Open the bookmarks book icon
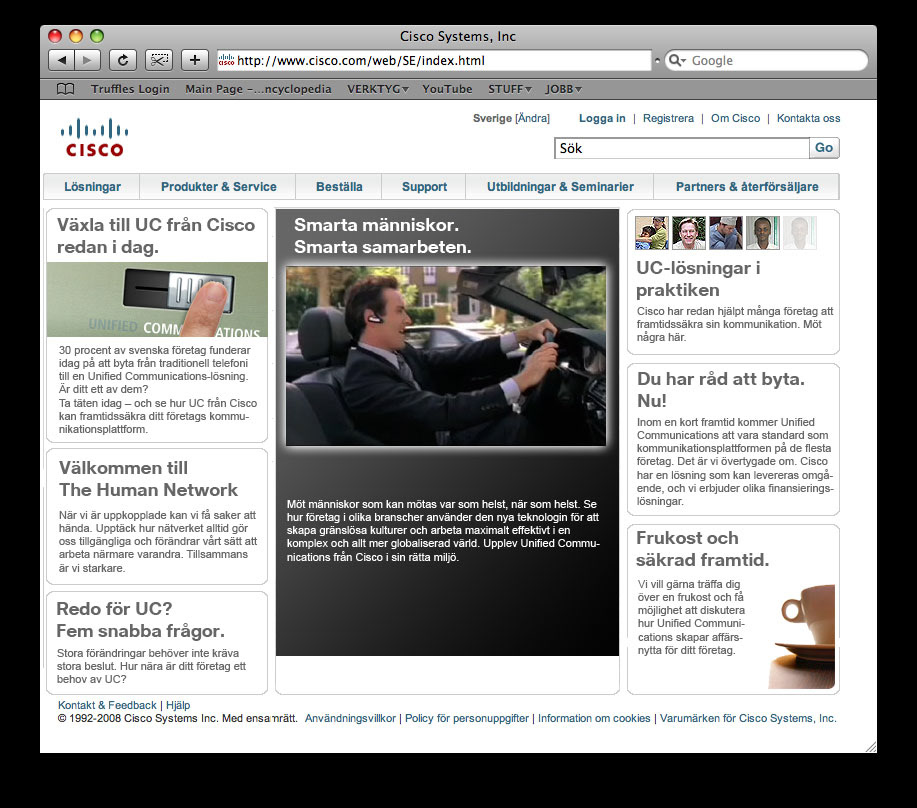This screenshot has width=917, height=808. [x=66, y=89]
